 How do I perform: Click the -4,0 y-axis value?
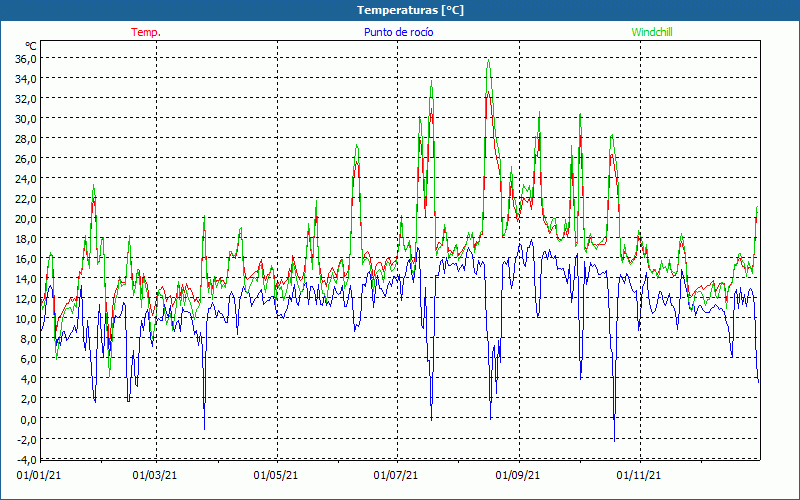27,459
